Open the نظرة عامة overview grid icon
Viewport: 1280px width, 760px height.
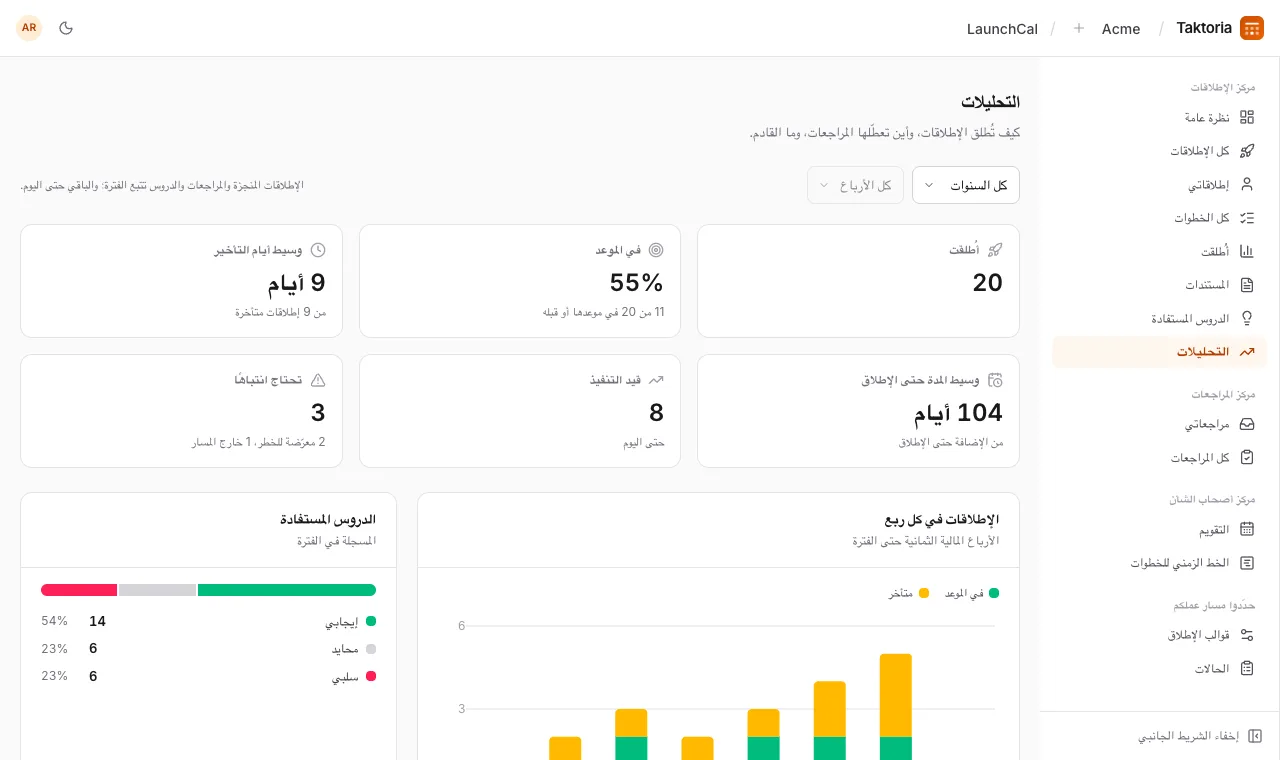1247,117
